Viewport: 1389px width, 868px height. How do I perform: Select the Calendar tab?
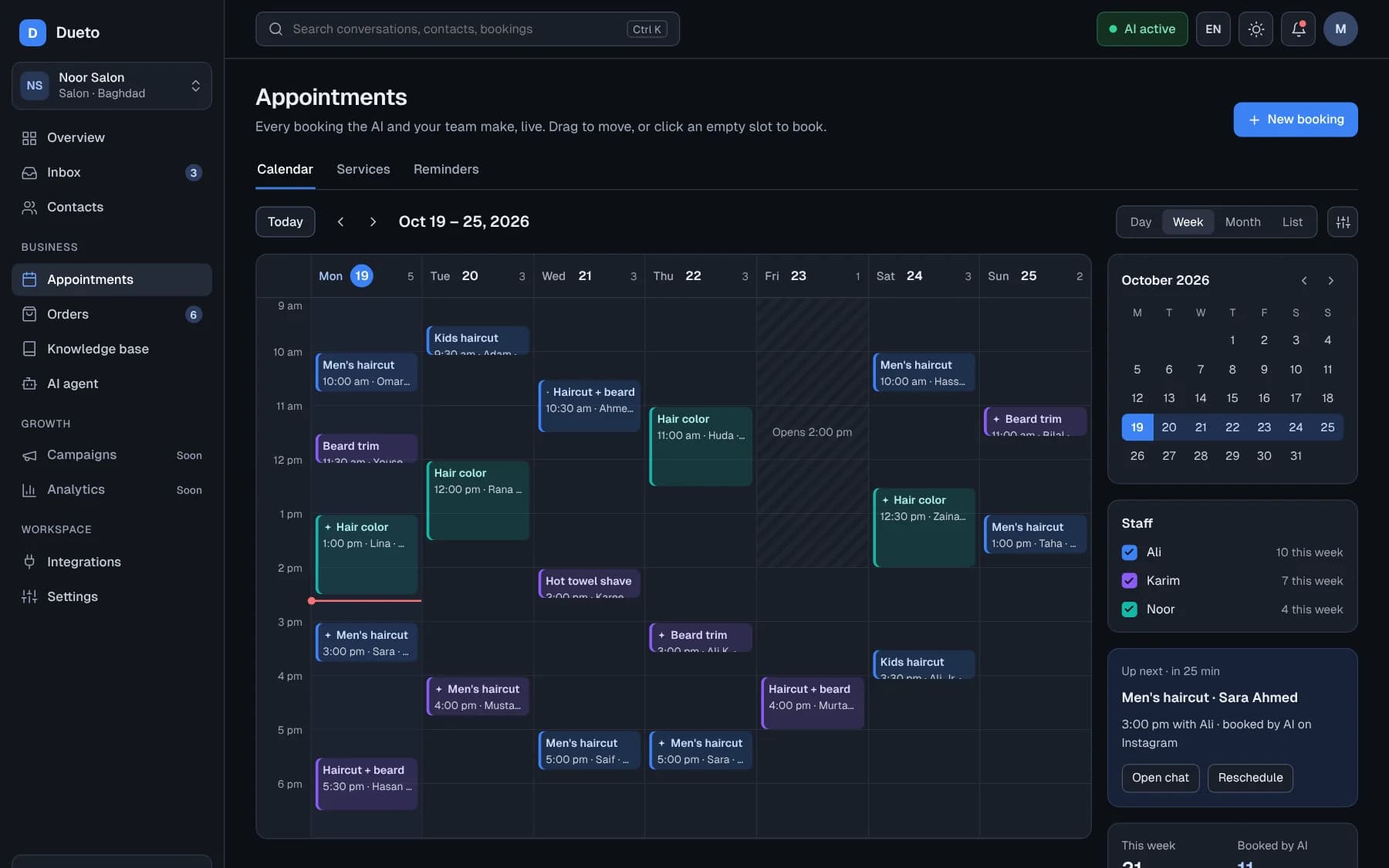point(285,170)
